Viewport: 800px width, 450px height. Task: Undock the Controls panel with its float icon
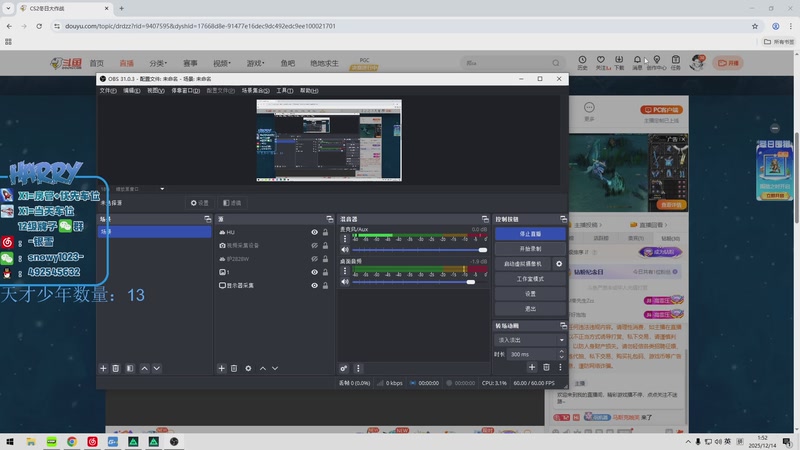563,219
